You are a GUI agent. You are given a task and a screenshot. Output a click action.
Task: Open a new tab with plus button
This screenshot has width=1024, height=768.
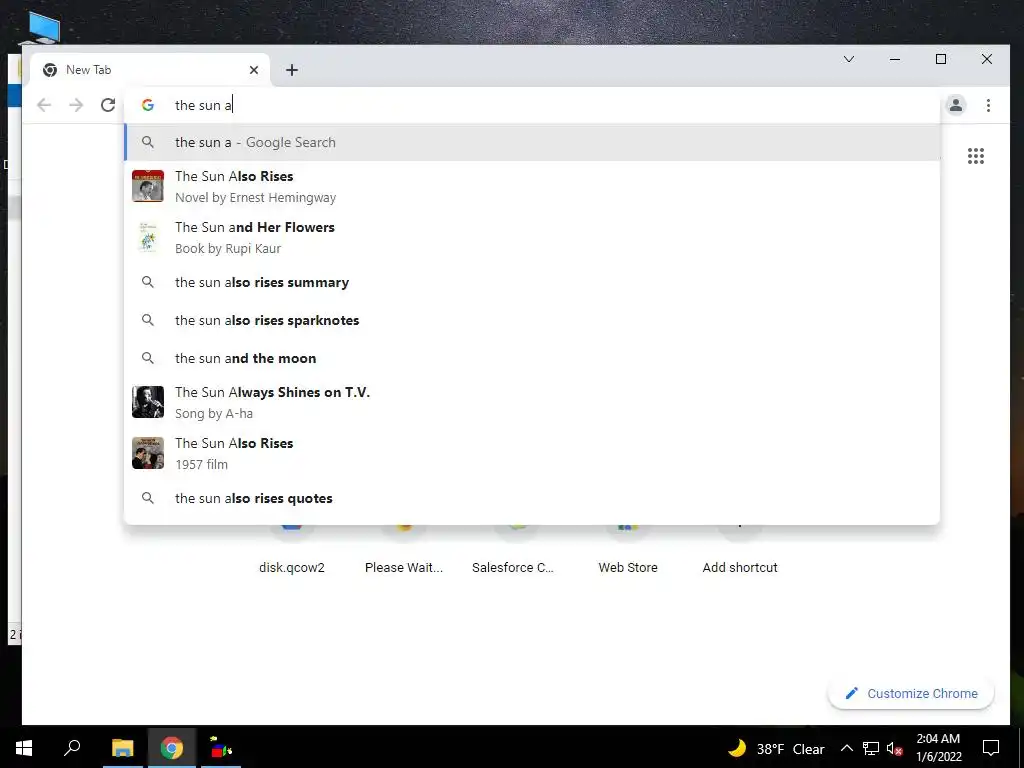pos(292,70)
